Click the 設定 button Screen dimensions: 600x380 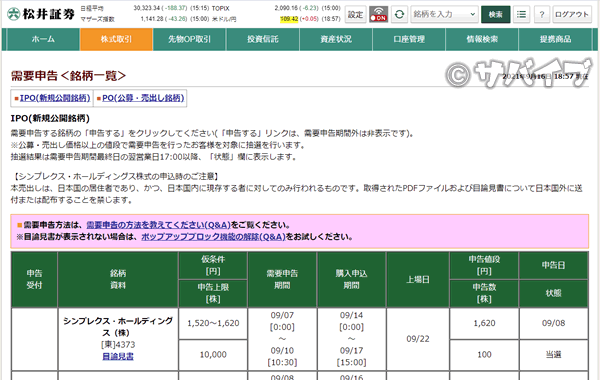[355, 14]
